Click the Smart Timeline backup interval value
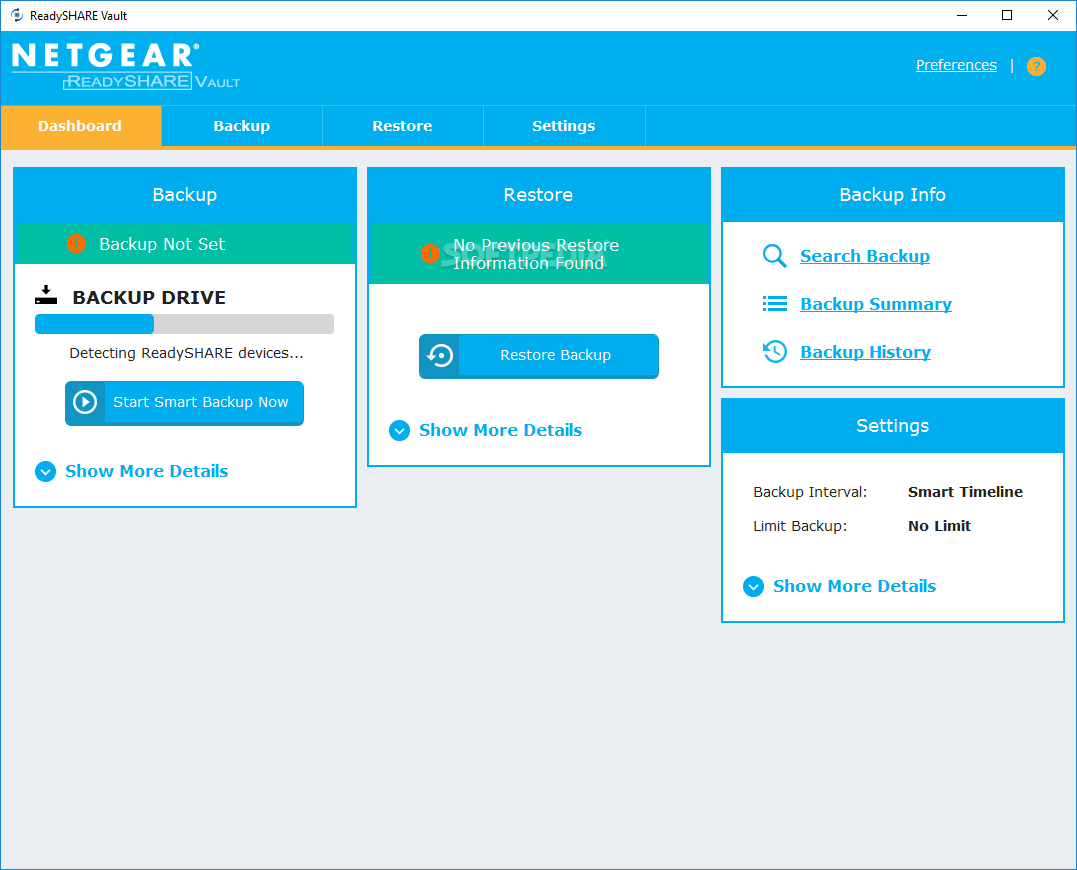 [965, 492]
